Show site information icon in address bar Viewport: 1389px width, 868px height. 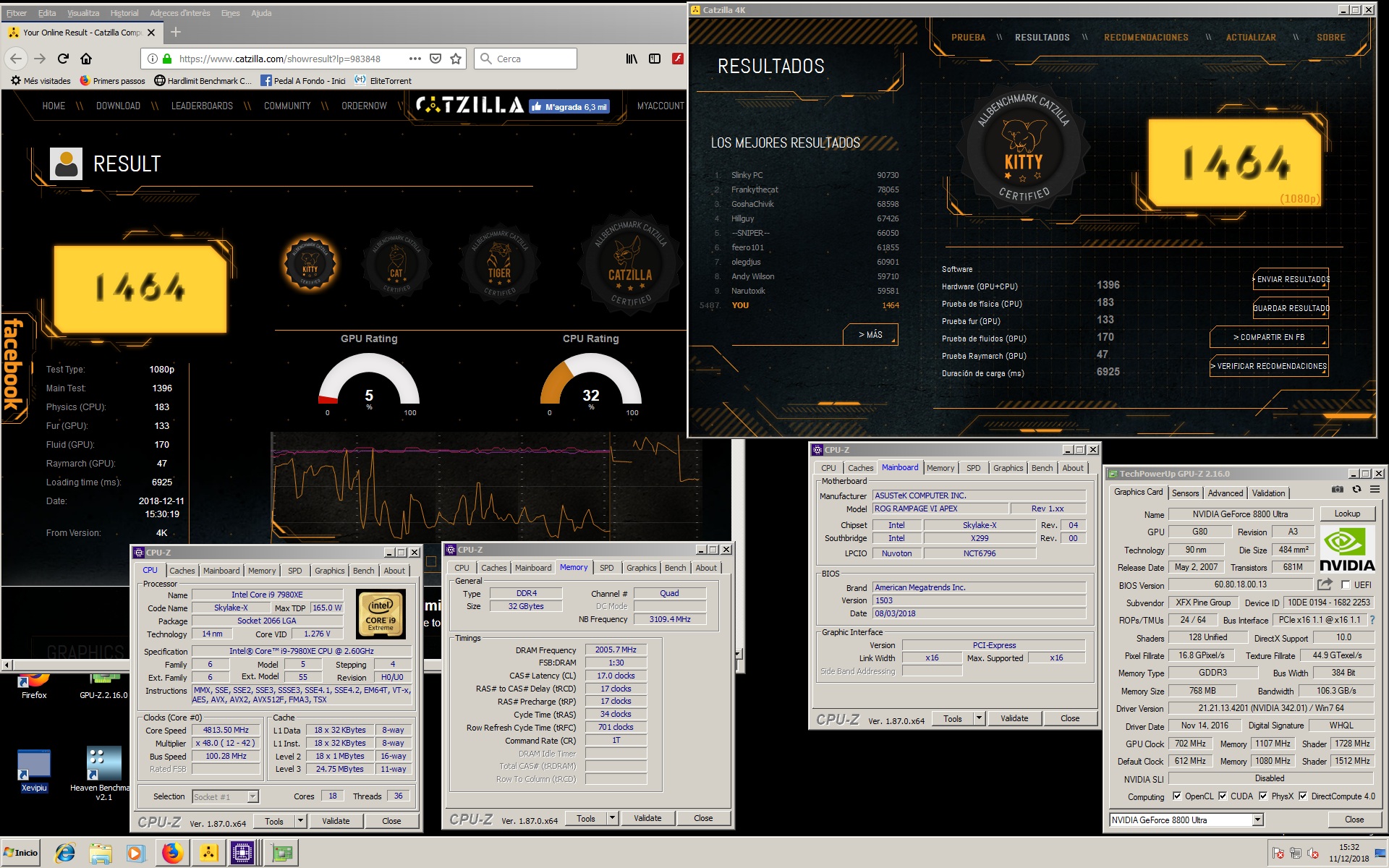coord(152,59)
